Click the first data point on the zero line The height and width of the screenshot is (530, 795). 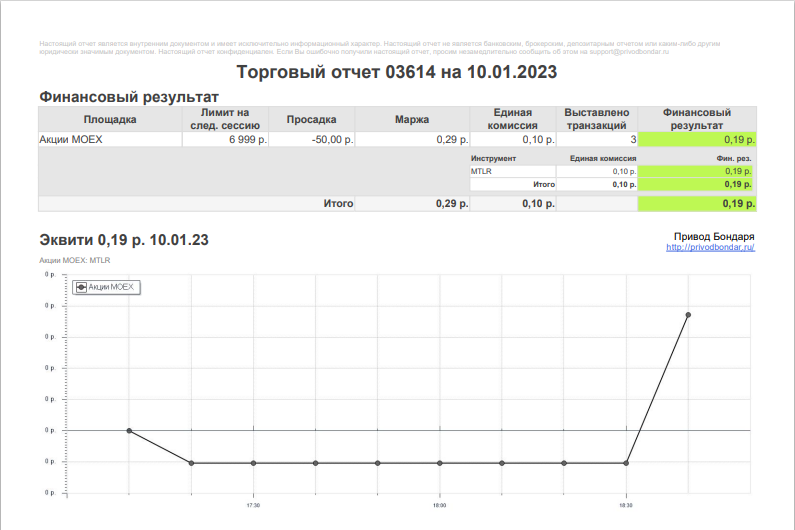click(129, 431)
